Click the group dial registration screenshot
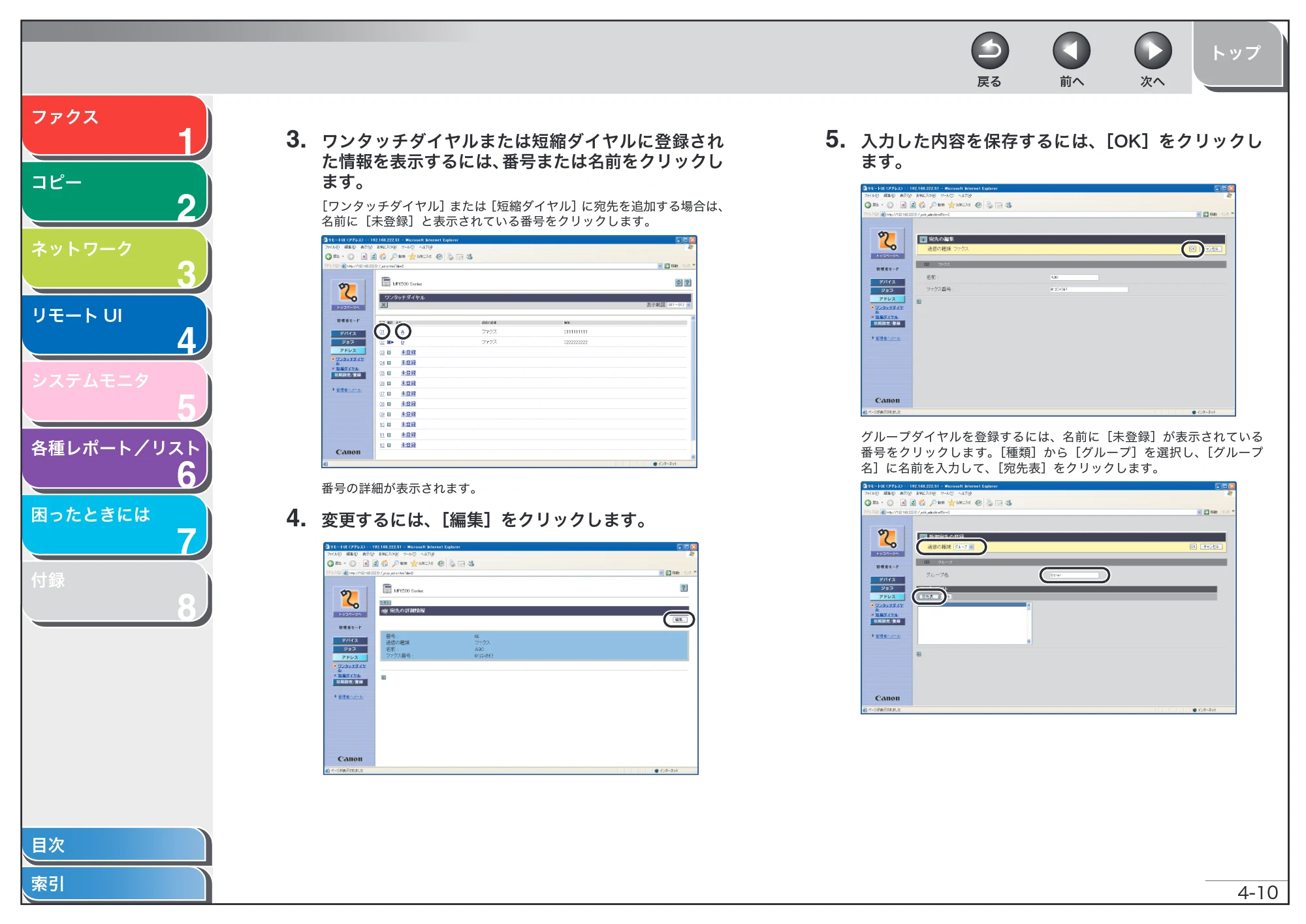The image size is (1306, 924). tap(1048, 597)
